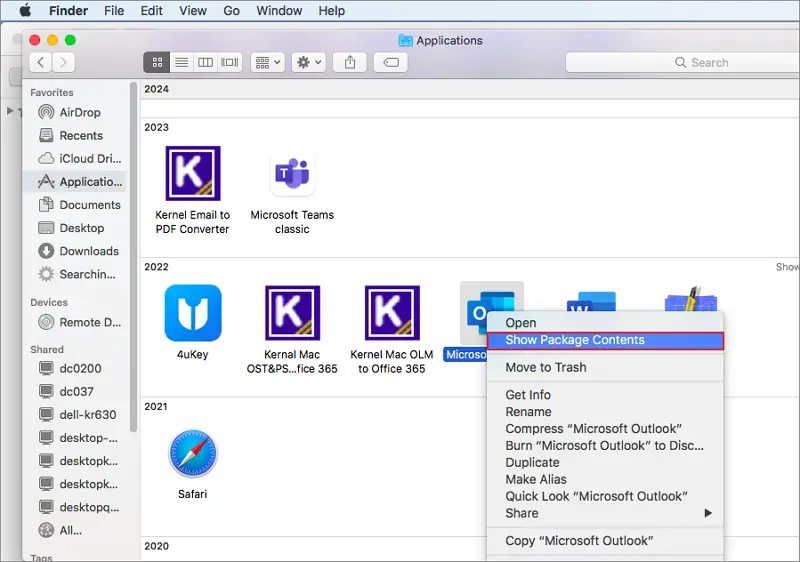Click the Search field
The height and width of the screenshot is (562, 800).
pyautogui.click(x=683, y=62)
